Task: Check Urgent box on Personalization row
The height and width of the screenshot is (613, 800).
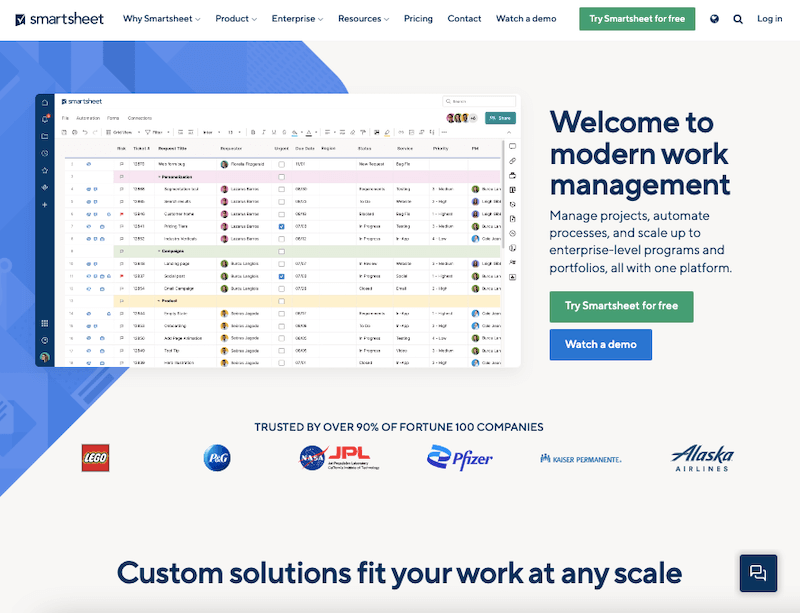Action: (281, 177)
